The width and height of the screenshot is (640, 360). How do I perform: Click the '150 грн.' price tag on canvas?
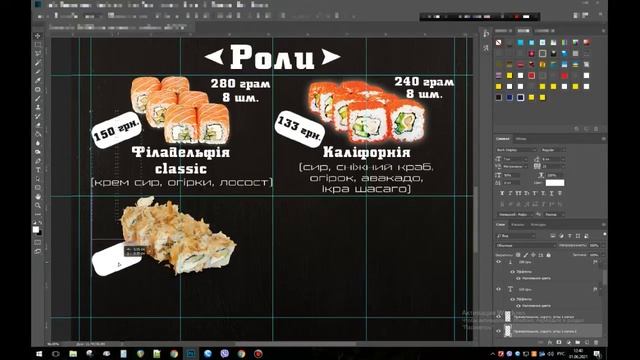pyautogui.click(x=116, y=130)
